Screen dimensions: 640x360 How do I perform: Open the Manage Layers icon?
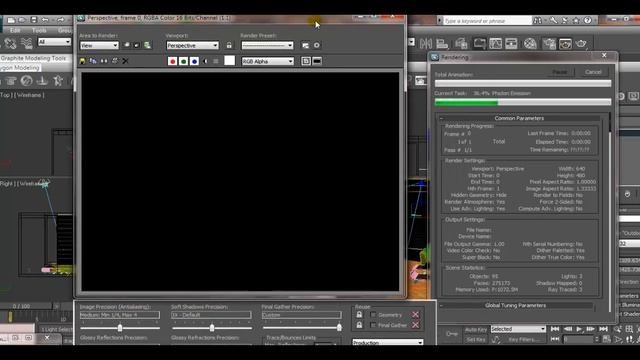click(x=461, y=43)
